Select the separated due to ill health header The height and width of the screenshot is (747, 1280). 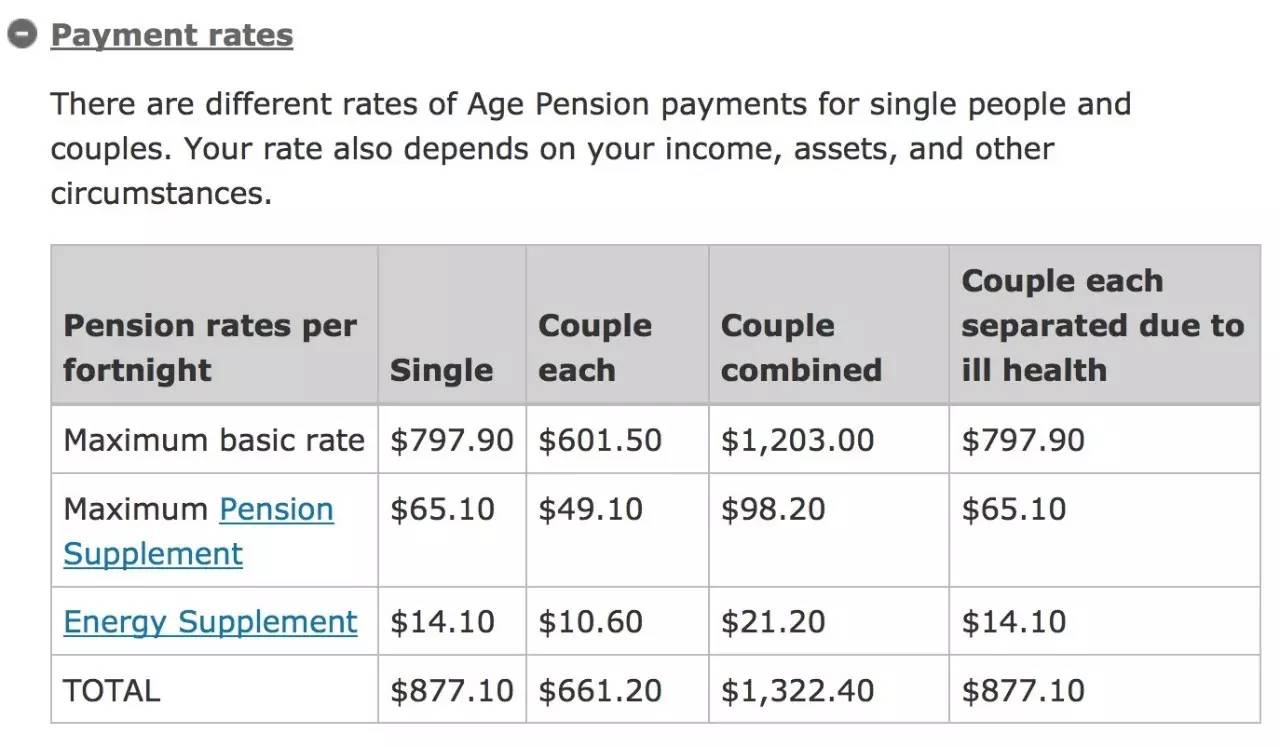(x=1103, y=326)
